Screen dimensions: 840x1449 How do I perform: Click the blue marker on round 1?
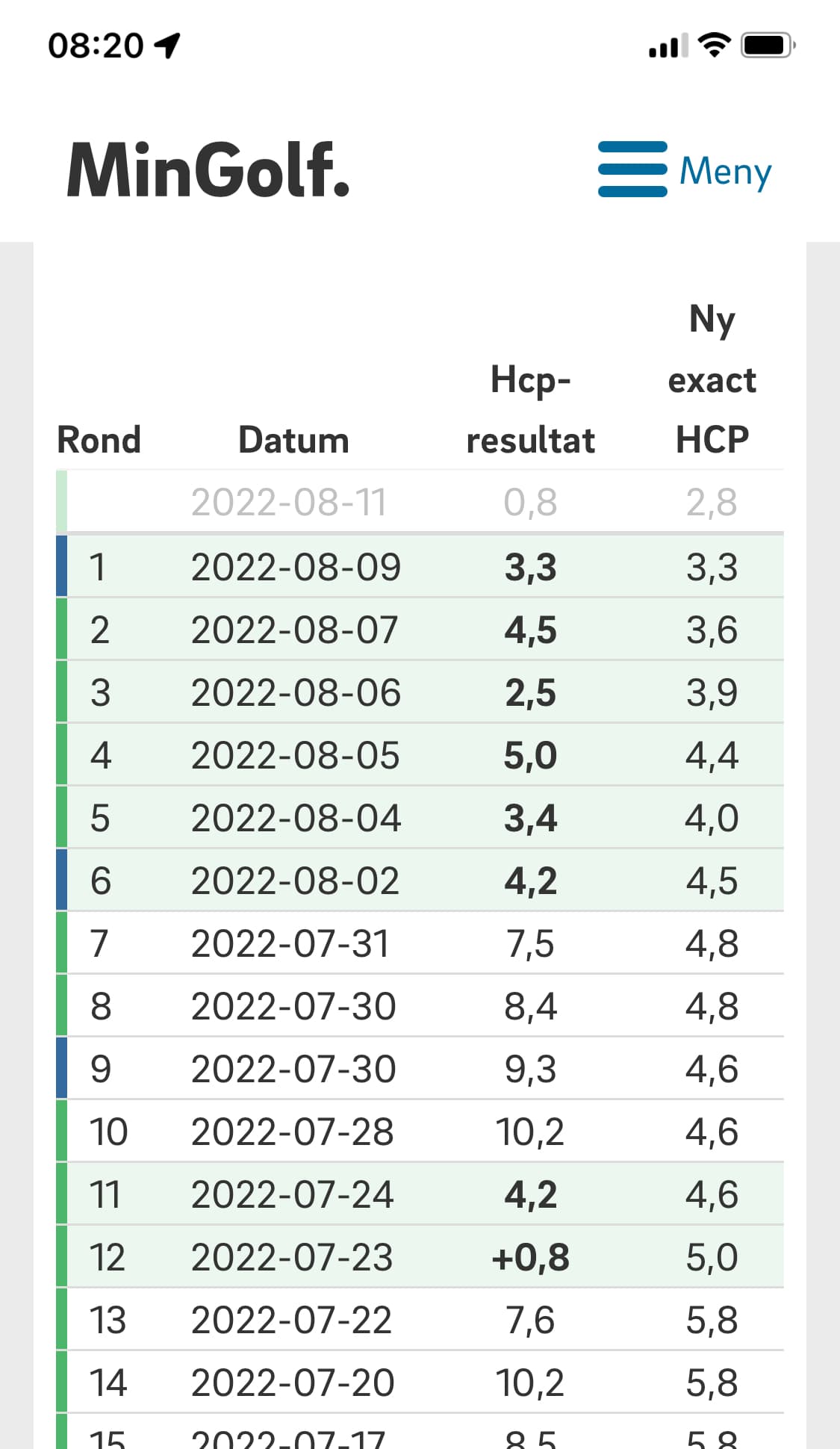[x=62, y=566]
